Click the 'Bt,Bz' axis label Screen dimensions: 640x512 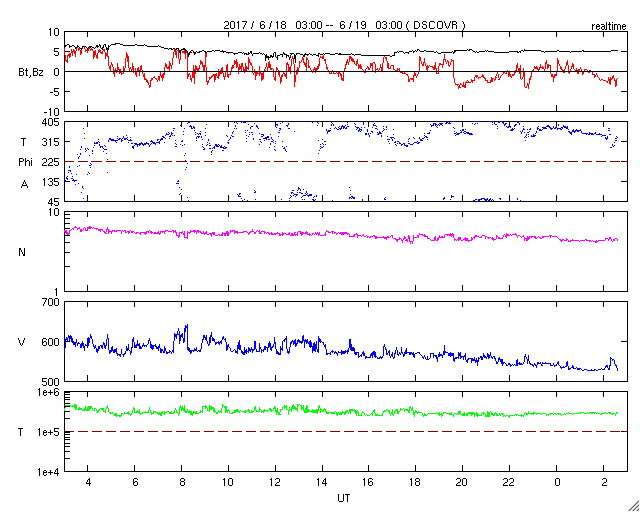coord(31,74)
